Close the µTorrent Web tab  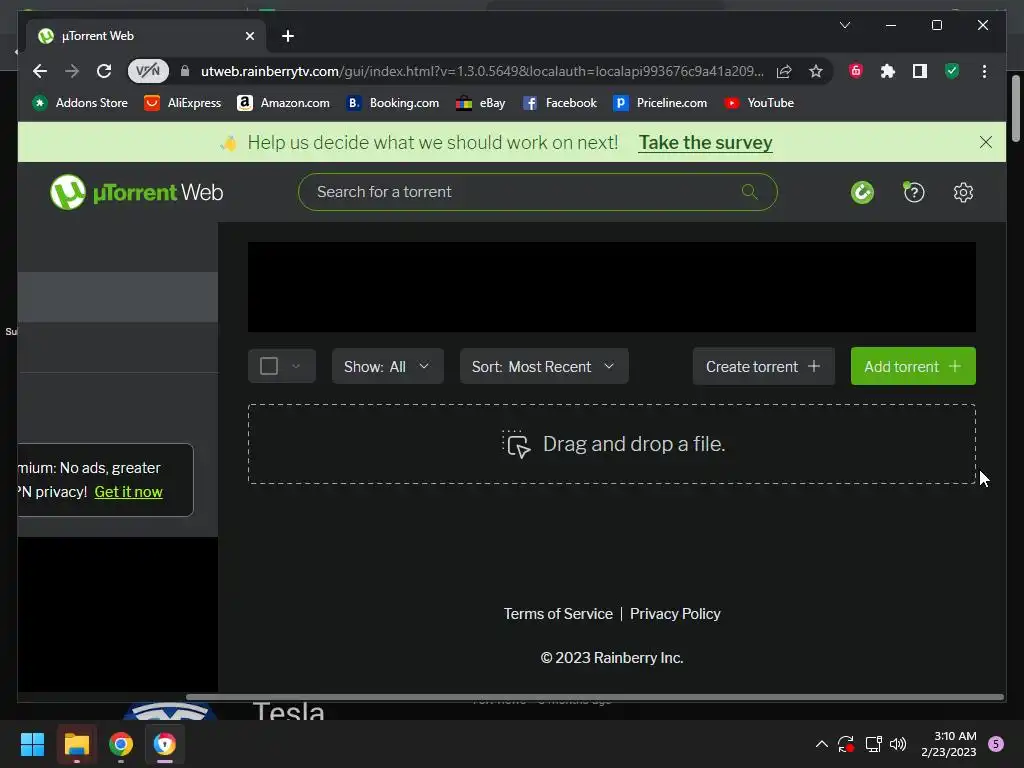(x=249, y=36)
